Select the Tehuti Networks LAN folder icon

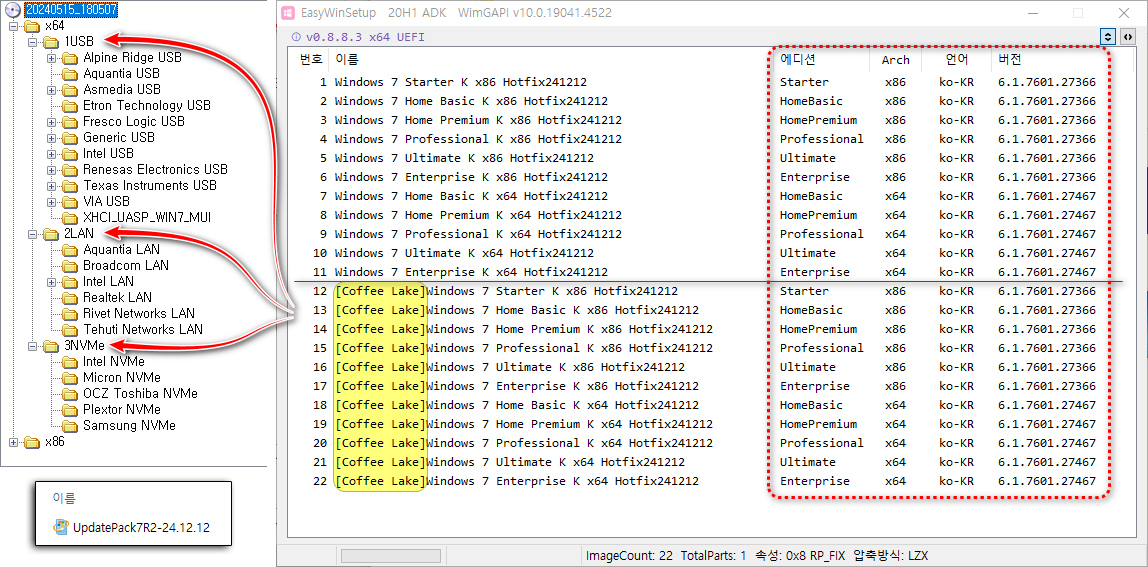(x=70, y=330)
